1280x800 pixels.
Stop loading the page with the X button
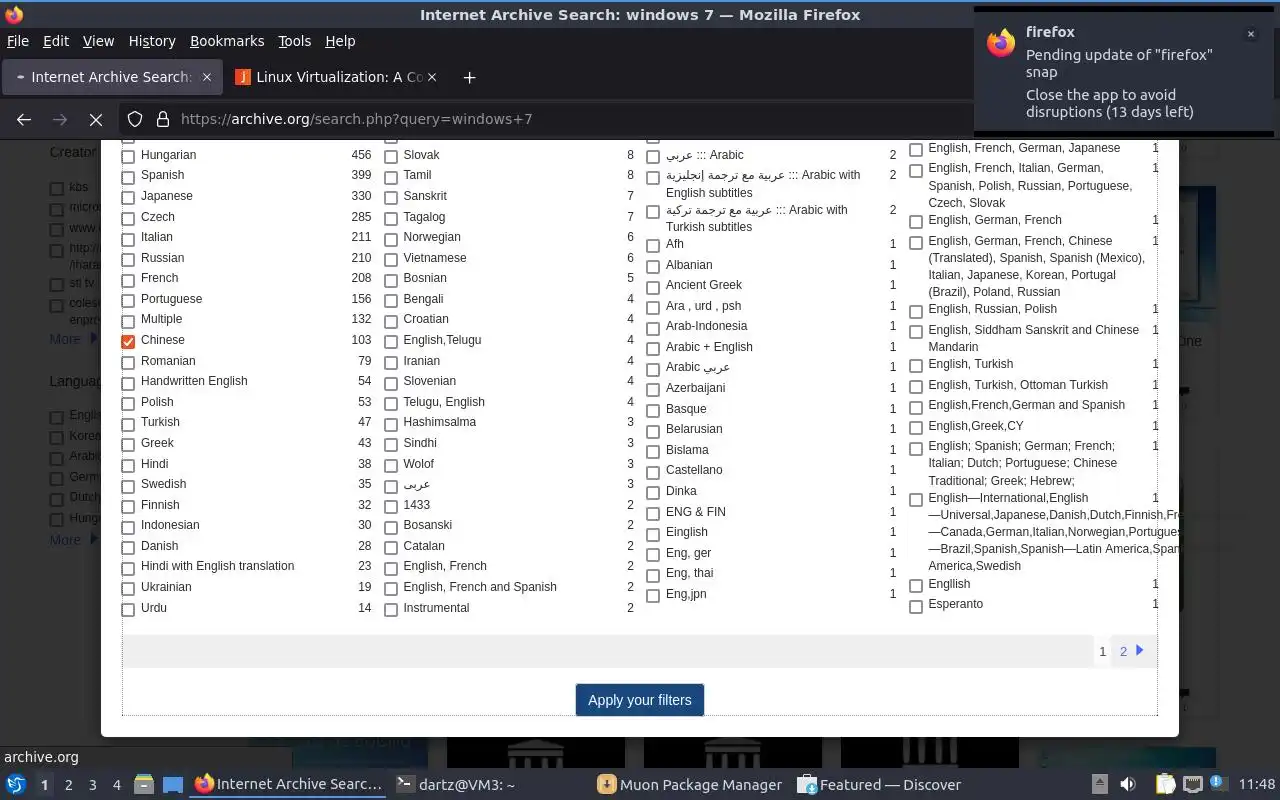[96, 119]
